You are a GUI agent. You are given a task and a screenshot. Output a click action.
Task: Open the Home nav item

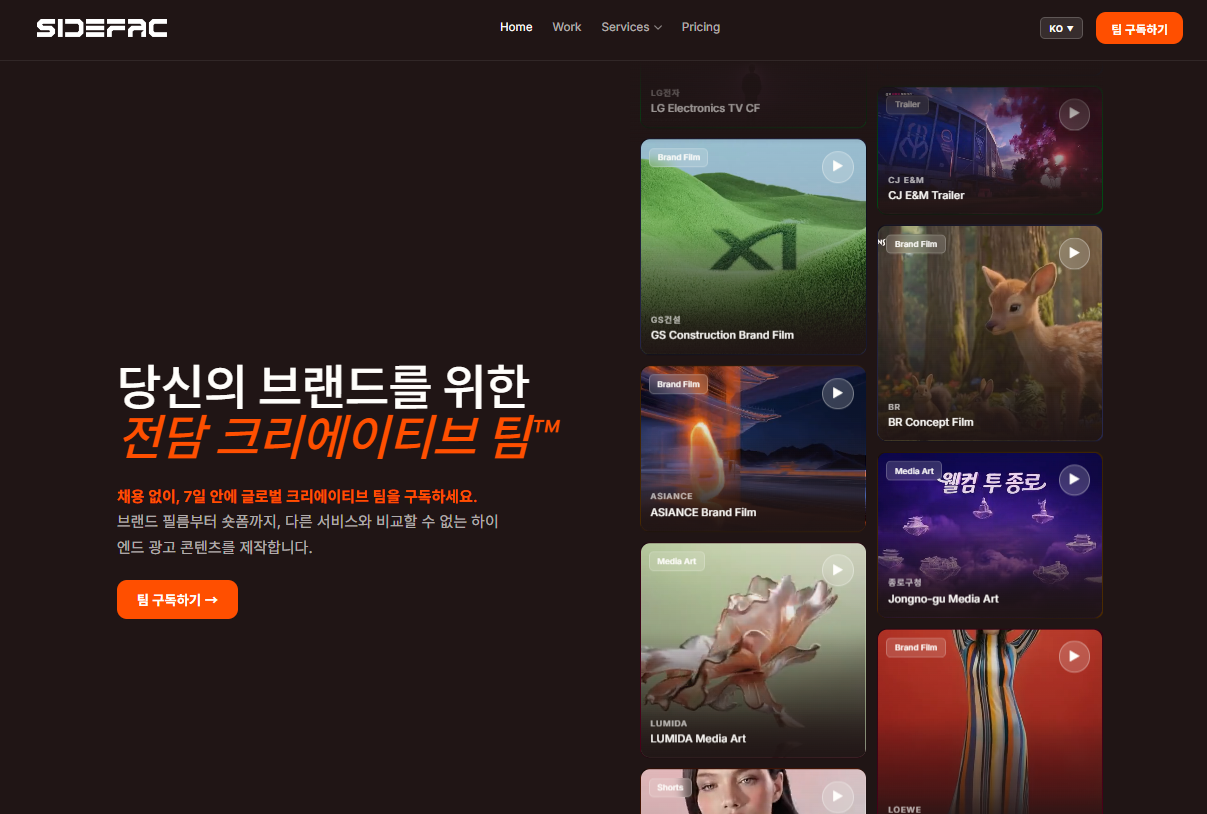click(516, 27)
